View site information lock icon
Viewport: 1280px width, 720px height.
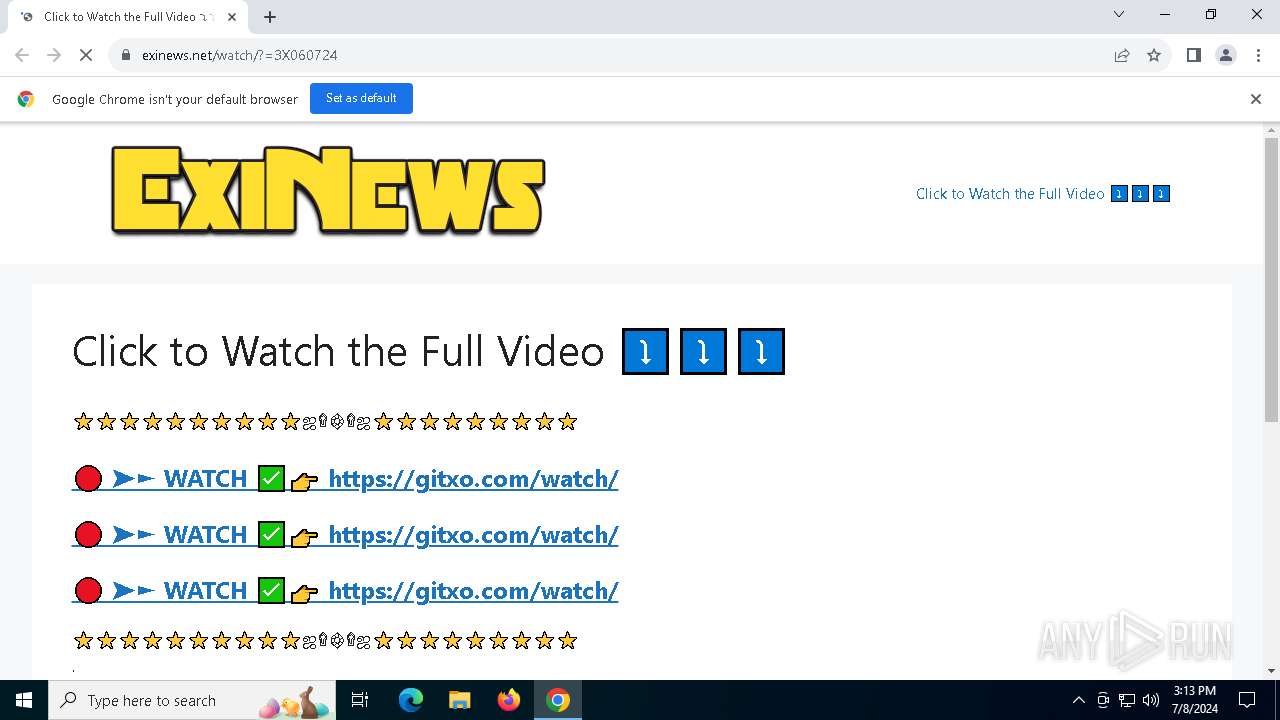click(126, 55)
